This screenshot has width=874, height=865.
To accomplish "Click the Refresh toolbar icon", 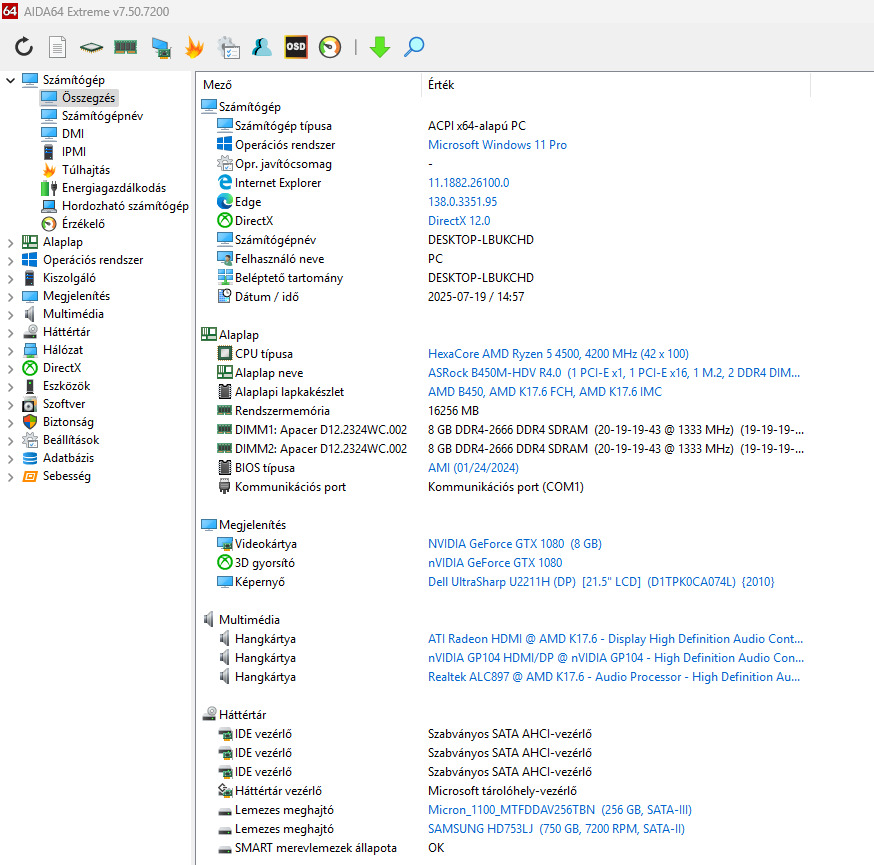I will pyautogui.click(x=23, y=47).
